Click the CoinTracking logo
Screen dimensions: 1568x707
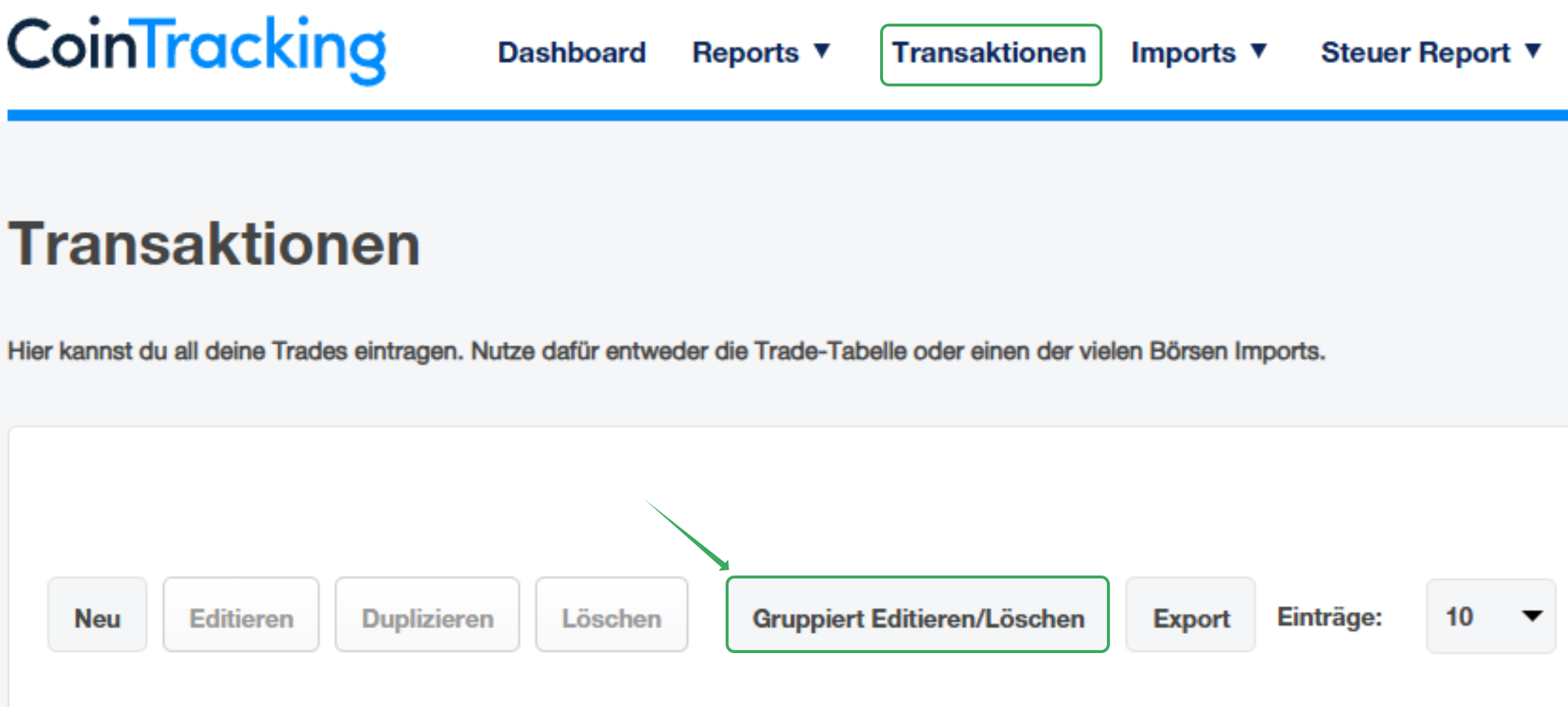click(197, 49)
